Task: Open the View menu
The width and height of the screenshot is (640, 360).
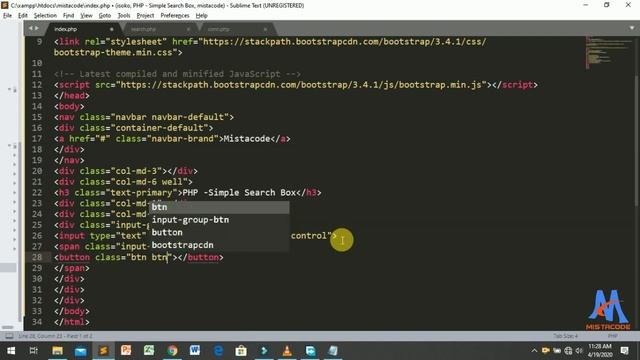Action: coord(86,16)
